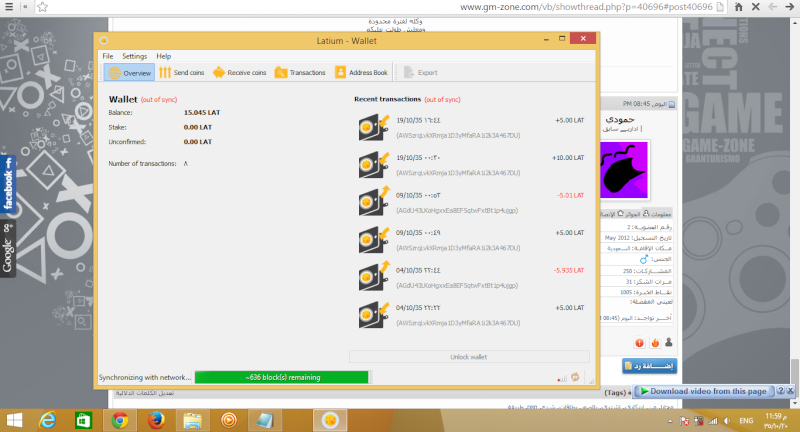Click the Export toolbar button
Screen dimensions: 800x432
[419, 73]
